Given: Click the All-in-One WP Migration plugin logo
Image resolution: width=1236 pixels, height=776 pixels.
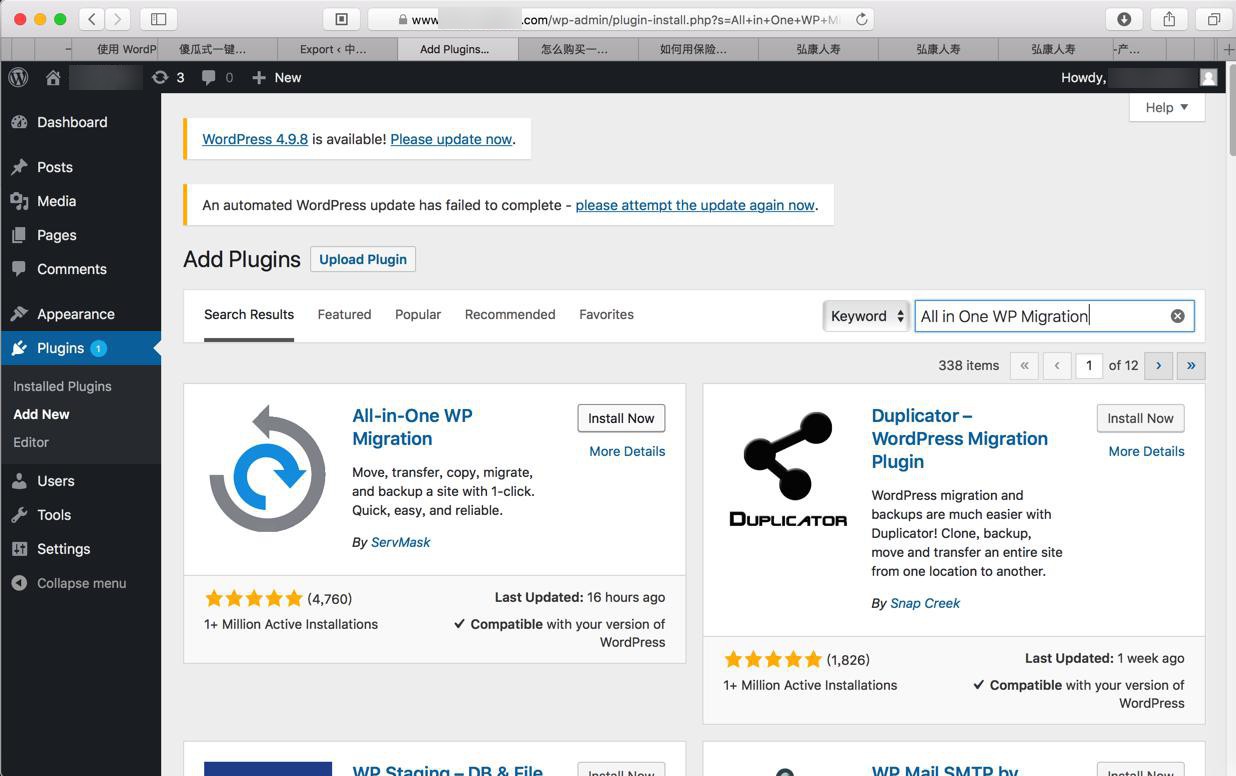Looking at the screenshot, I should click(x=268, y=468).
